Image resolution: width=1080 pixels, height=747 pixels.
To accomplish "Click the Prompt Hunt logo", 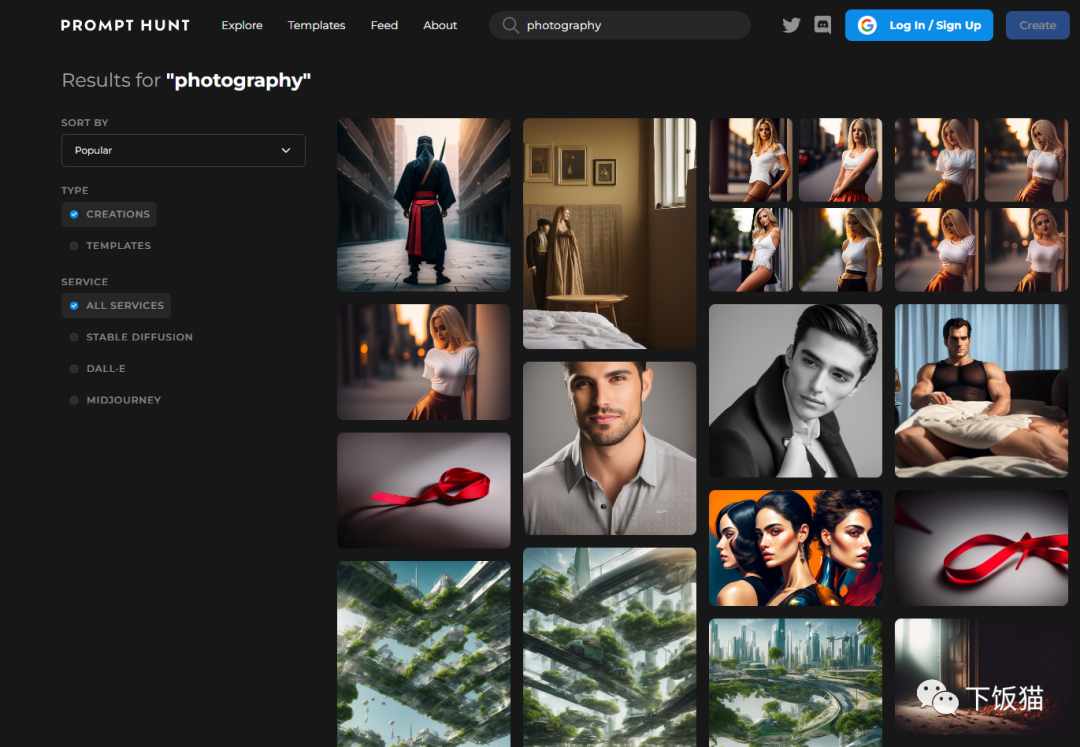I will (x=125, y=25).
